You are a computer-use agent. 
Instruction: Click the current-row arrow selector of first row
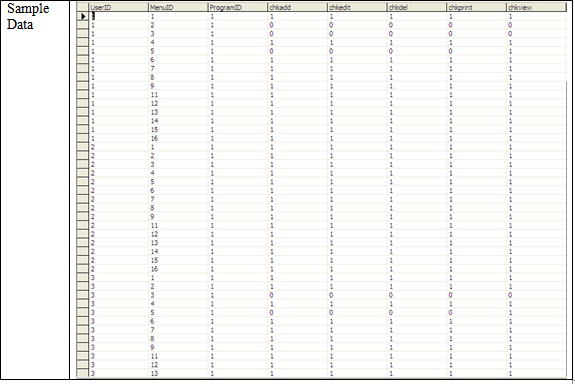(x=83, y=16)
